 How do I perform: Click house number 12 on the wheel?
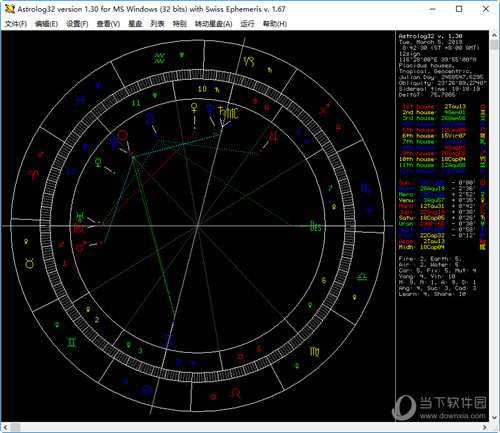pyautogui.click(x=71, y=171)
